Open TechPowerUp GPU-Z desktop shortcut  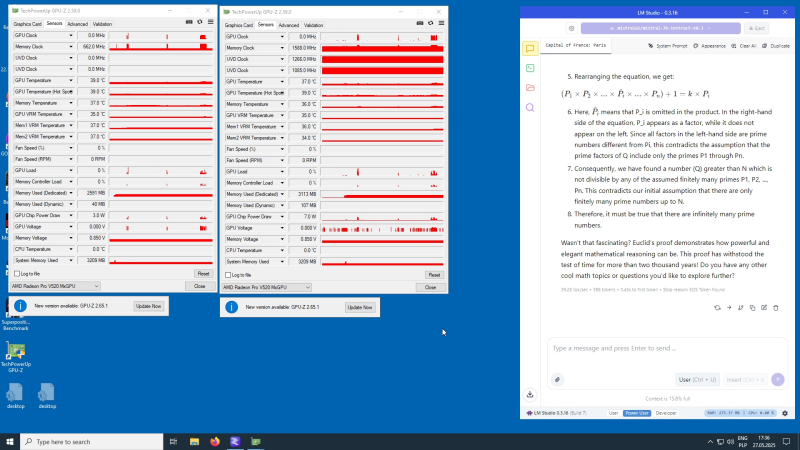coord(16,357)
